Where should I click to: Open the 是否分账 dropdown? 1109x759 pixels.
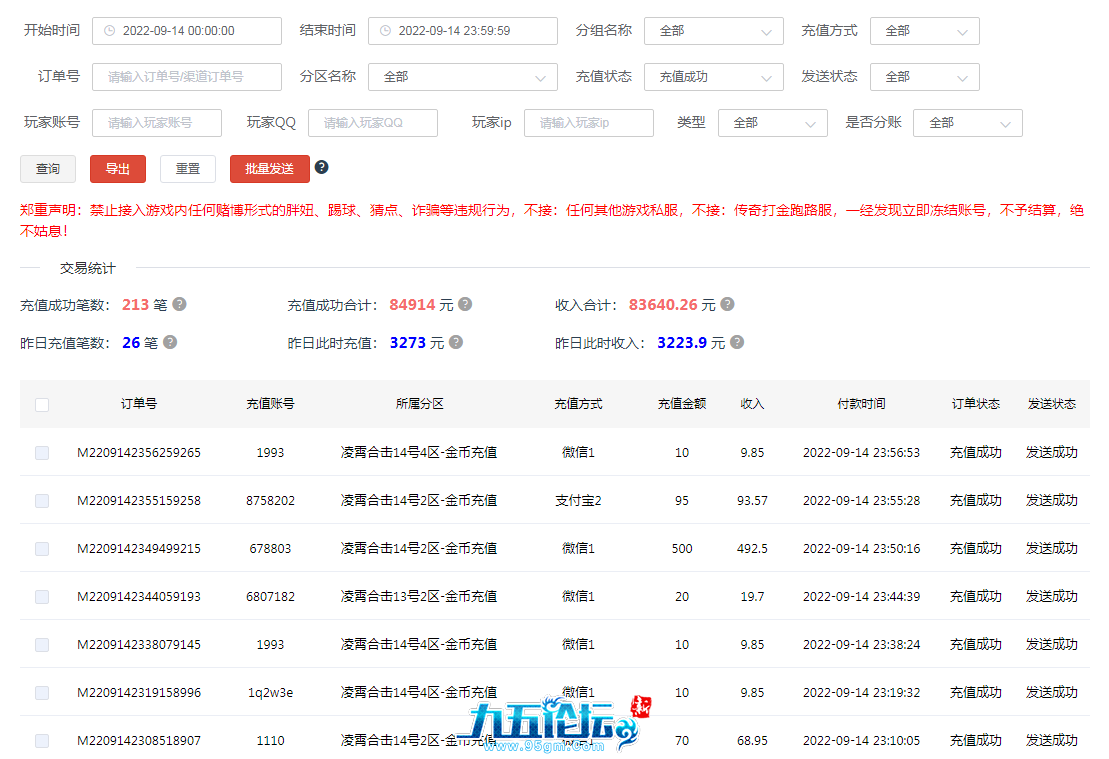click(x=967, y=123)
